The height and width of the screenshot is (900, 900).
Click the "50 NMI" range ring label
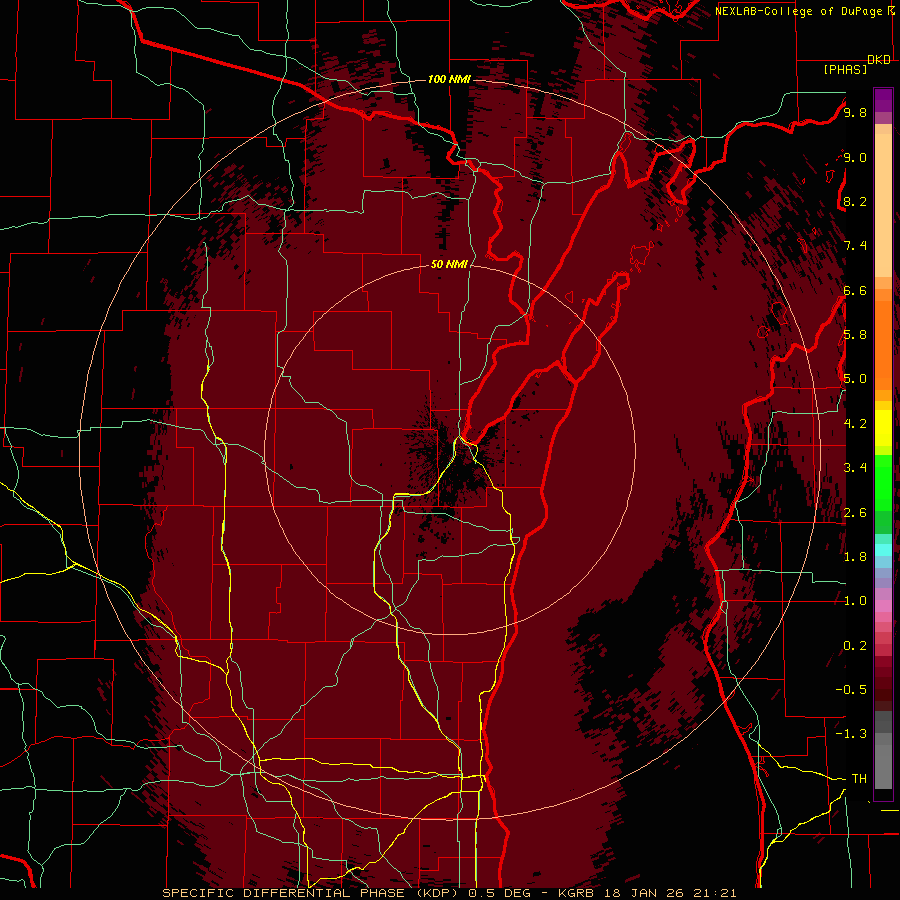[449, 265]
